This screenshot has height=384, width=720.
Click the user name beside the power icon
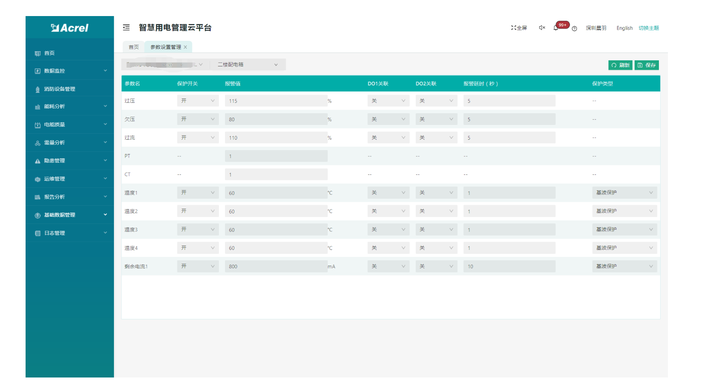tap(596, 28)
